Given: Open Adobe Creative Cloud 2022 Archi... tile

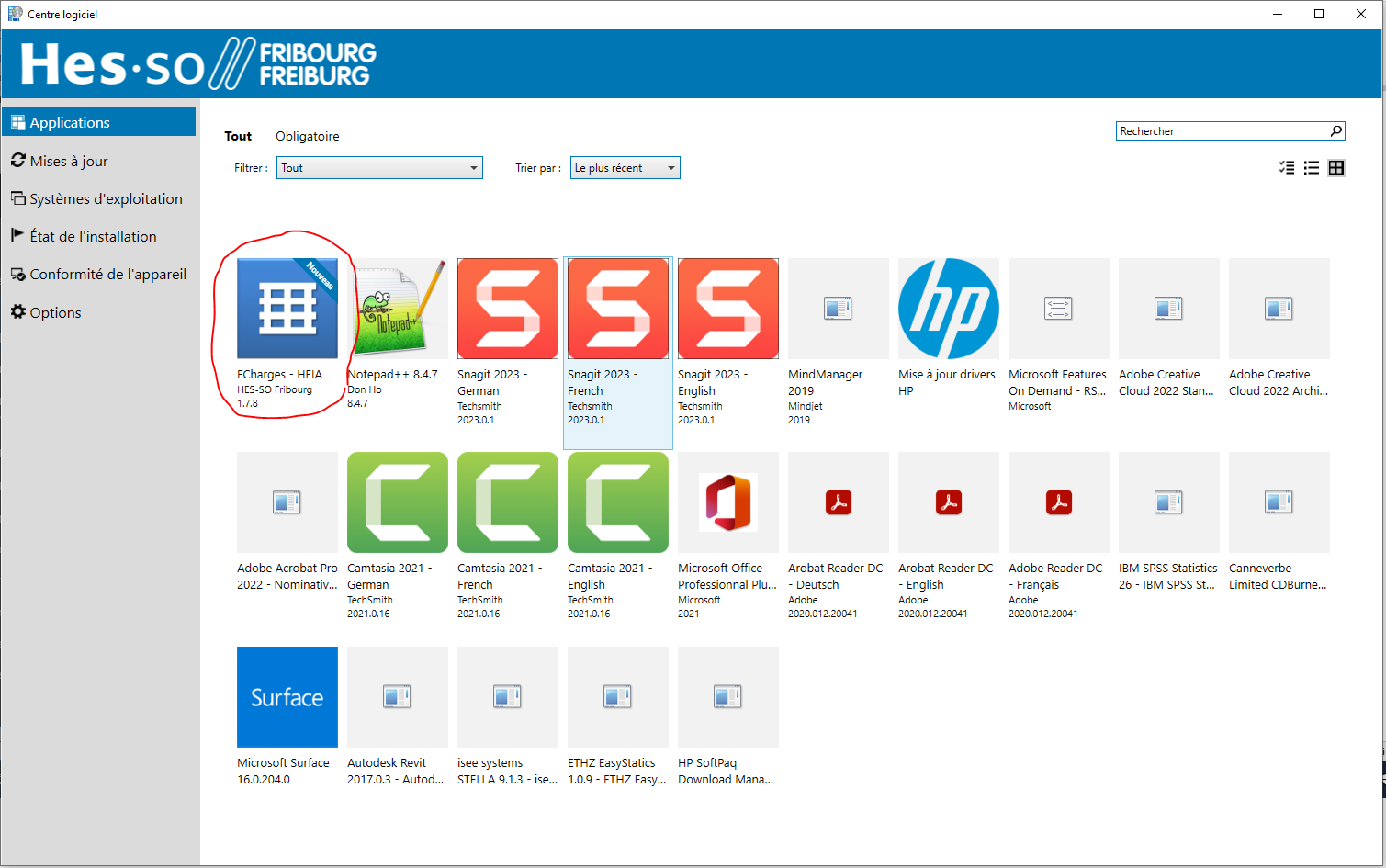Looking at the screenshot, I should pyautogui.click(x=1279, y=309).
